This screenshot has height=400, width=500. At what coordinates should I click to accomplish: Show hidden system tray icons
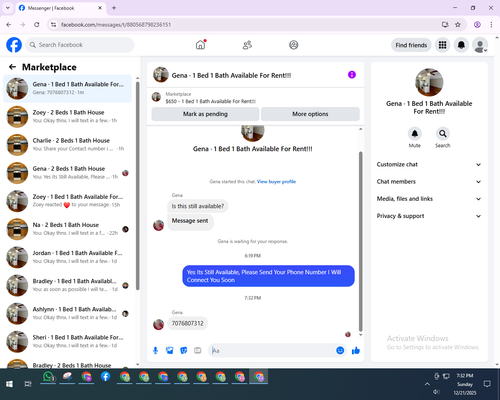[427, 384]
